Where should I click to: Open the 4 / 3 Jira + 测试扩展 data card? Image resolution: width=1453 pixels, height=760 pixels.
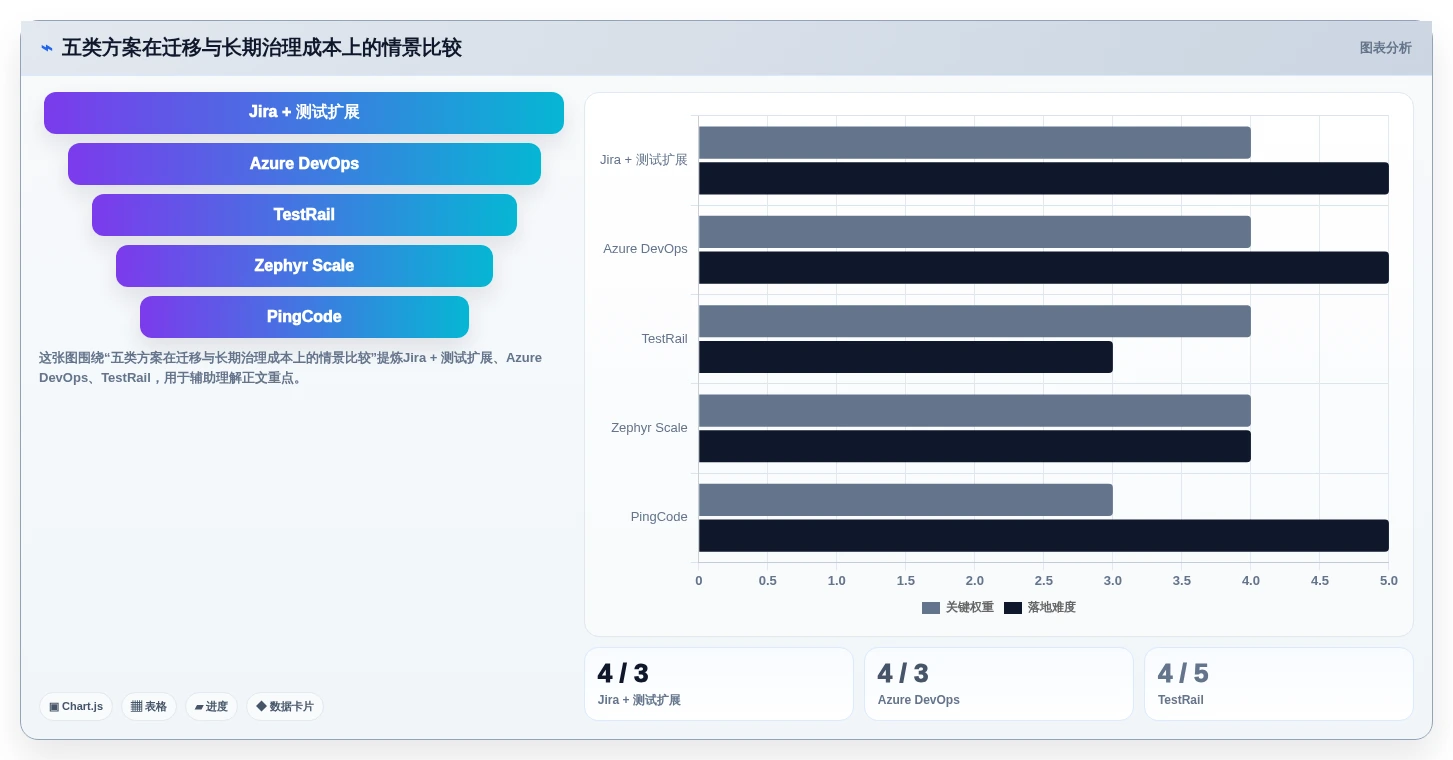719,684
